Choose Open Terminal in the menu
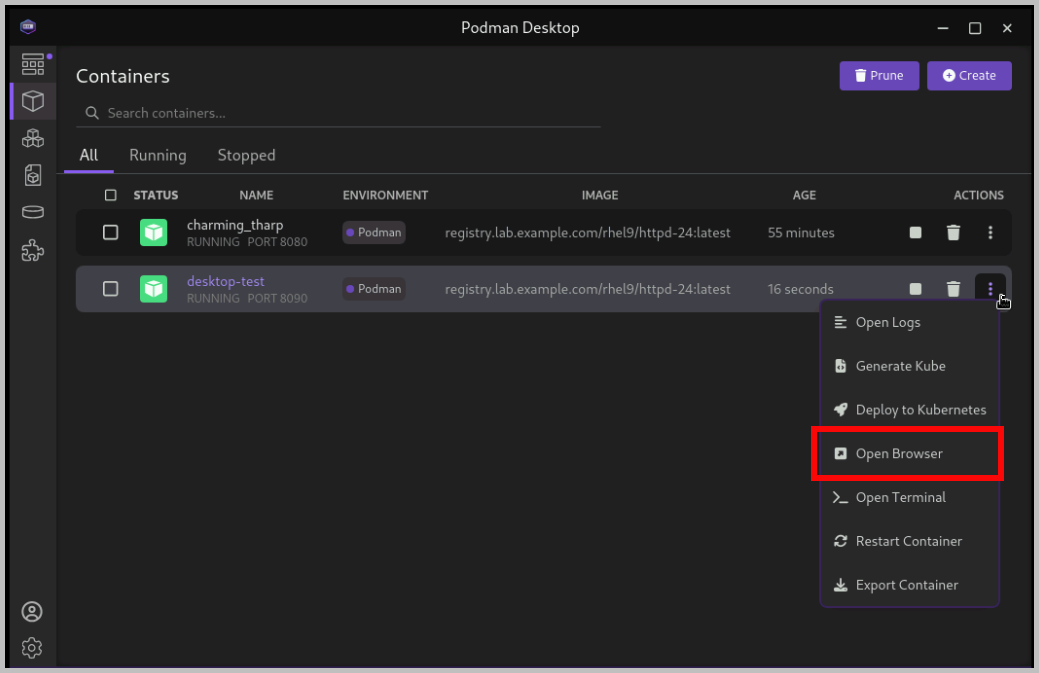Screen dimensions: 1039x673 point(900,497)
